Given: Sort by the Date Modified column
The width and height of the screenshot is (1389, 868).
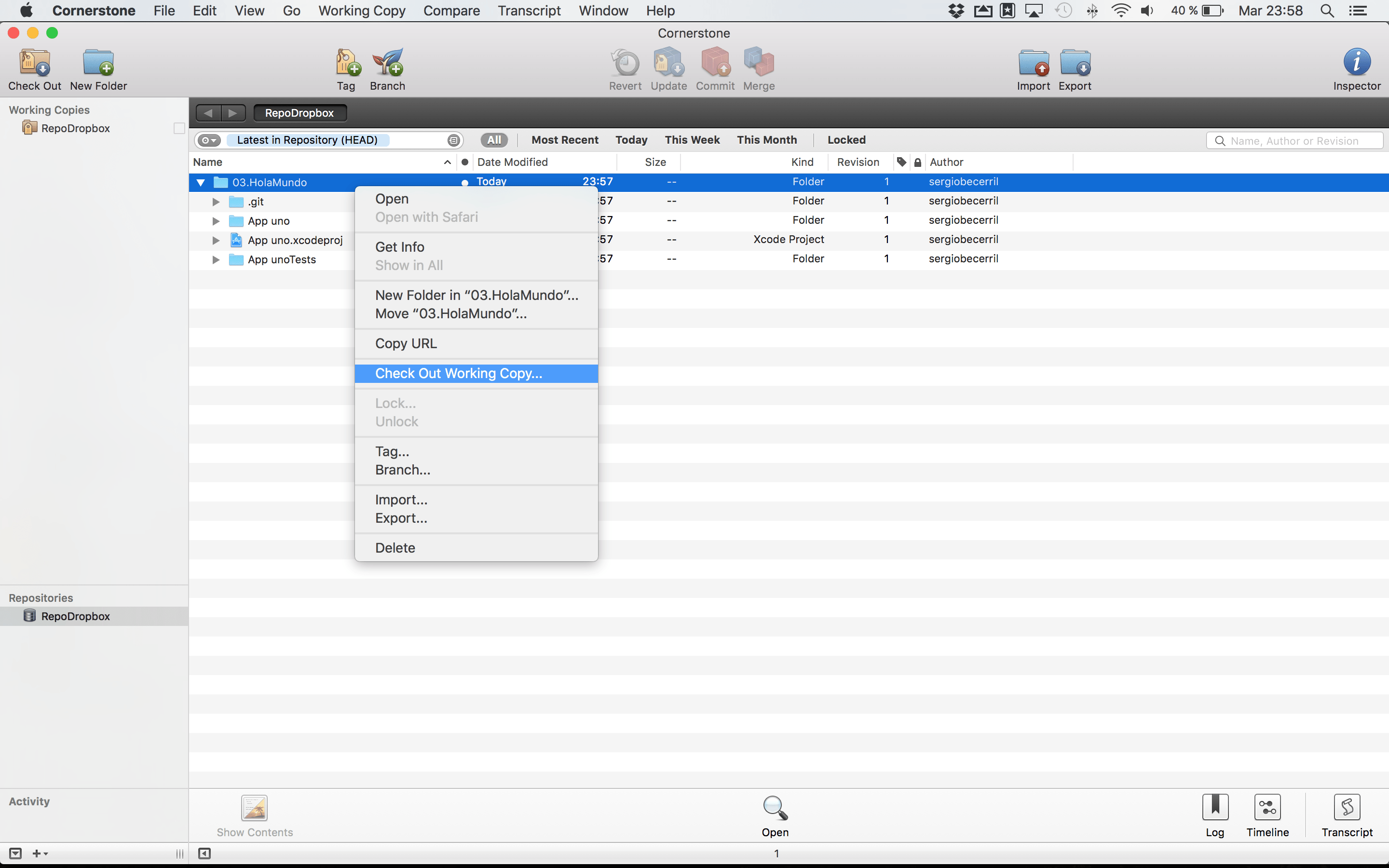Looking at the screenshot, I should click(x=545, y=163).
